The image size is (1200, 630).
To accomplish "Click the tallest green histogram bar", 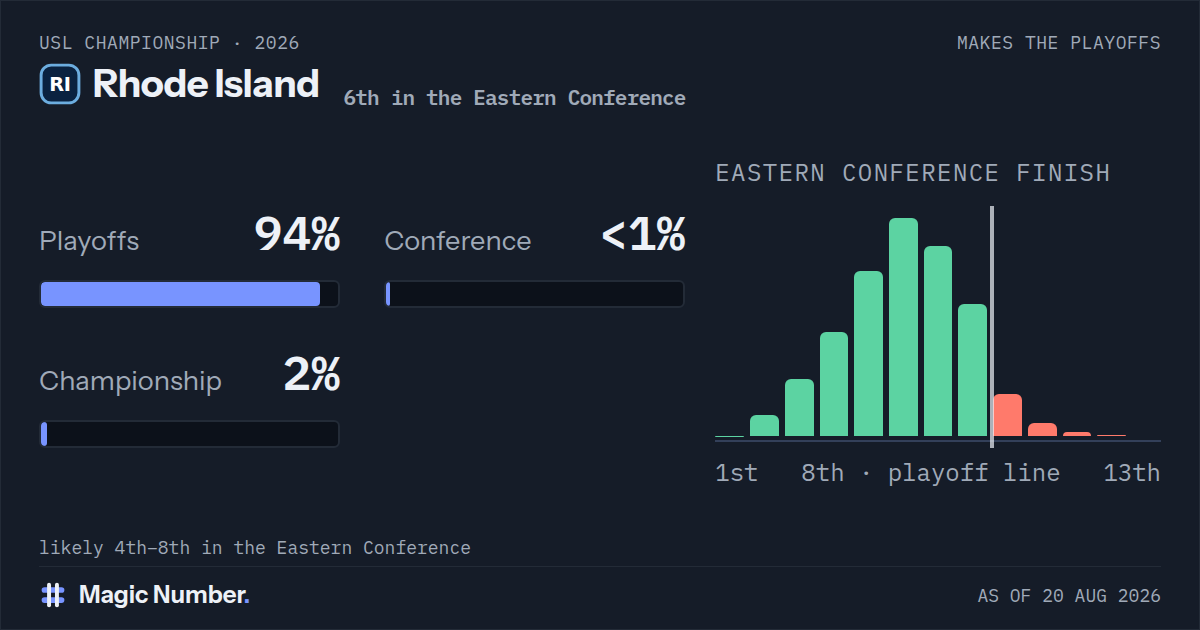I will tap(903, 327).
